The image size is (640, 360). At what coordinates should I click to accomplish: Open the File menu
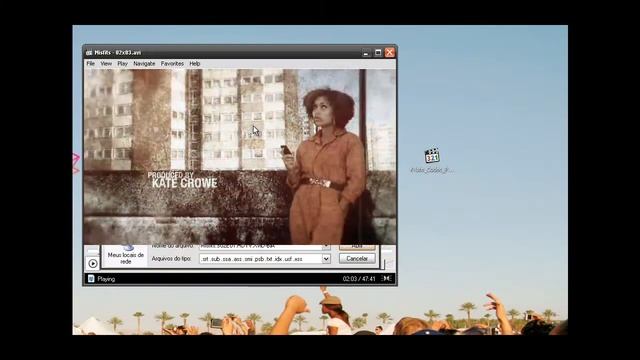[x=91, y=64]
